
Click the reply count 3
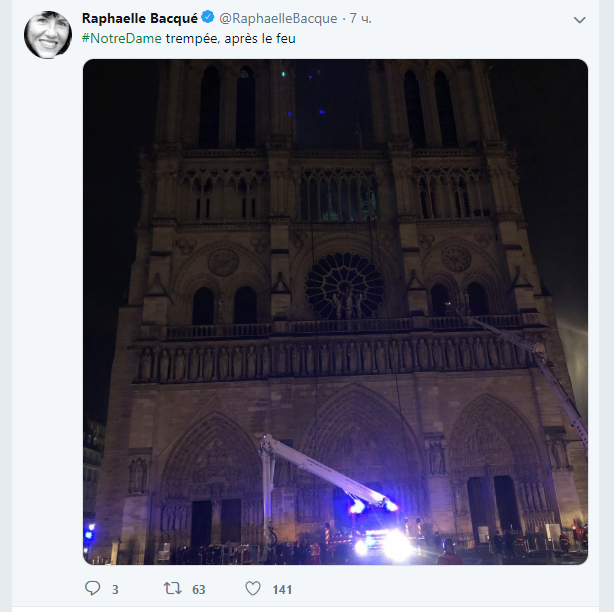(115, 590)
